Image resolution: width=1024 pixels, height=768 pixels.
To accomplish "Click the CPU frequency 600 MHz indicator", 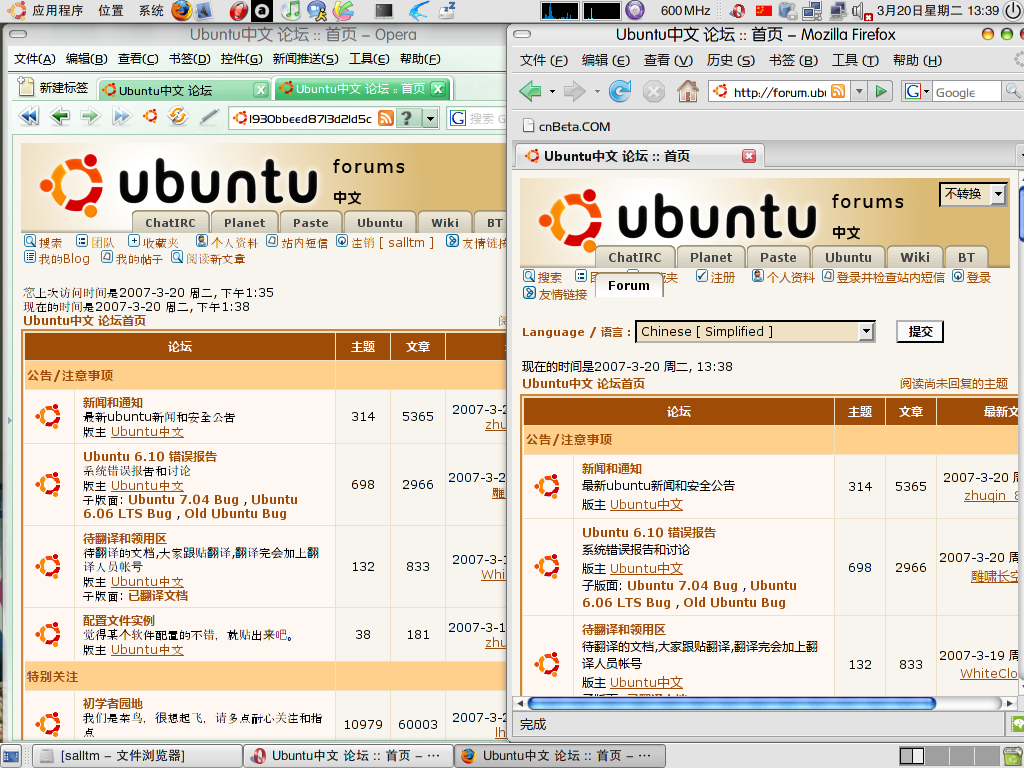I will tap(685, 10).
